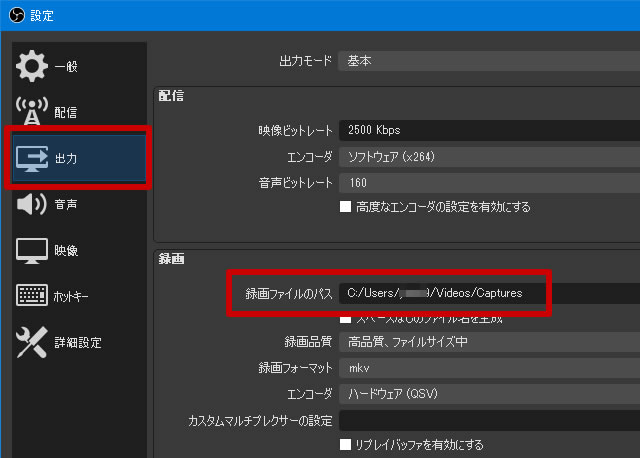Open the 出力モード dropdown showing 基本

(x=488, y=61)
